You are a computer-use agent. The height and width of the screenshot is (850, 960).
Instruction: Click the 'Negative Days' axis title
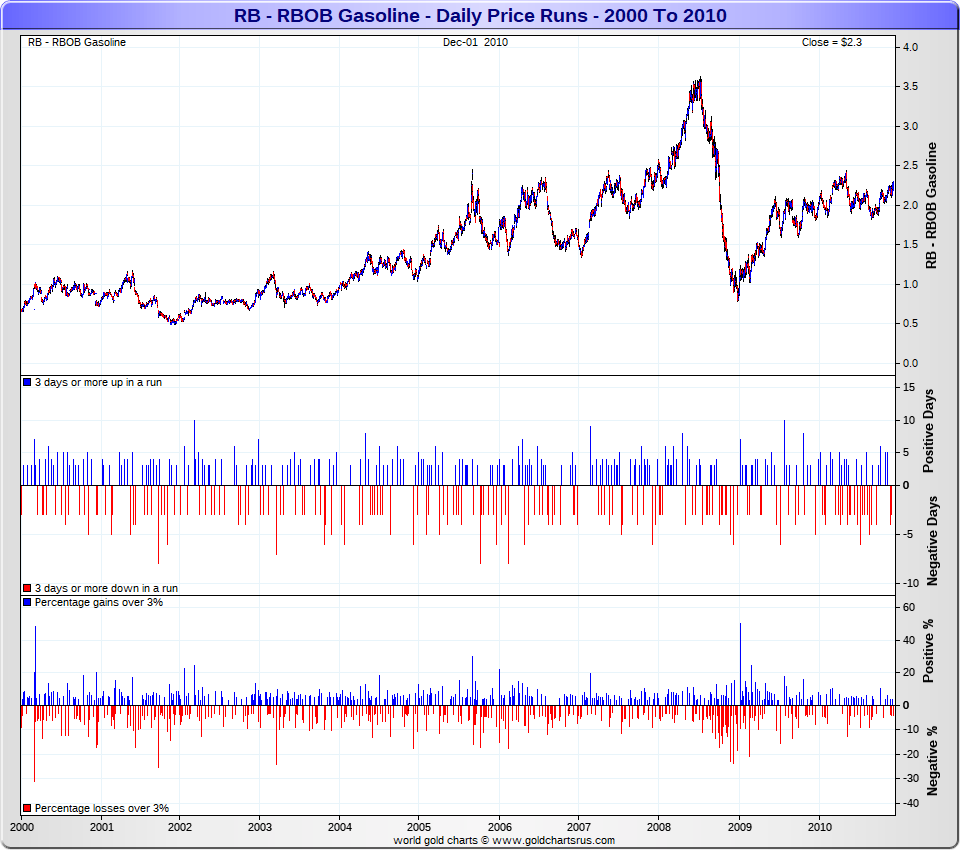932,541
